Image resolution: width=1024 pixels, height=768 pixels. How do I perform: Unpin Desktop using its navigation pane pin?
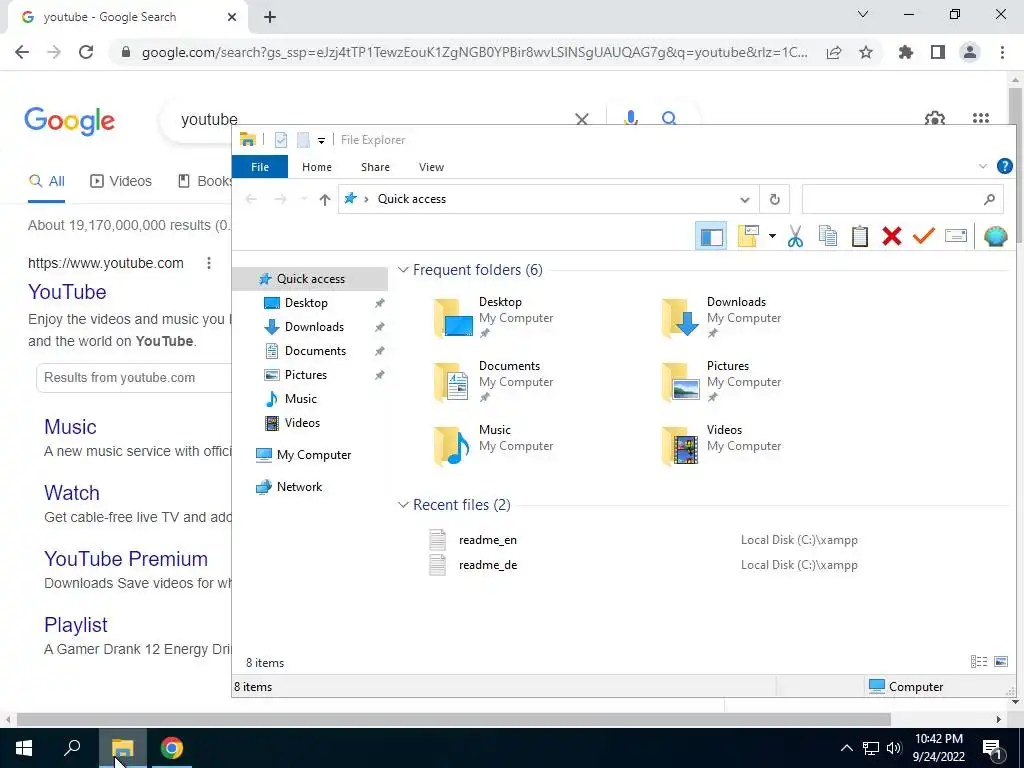pos(379,303)
